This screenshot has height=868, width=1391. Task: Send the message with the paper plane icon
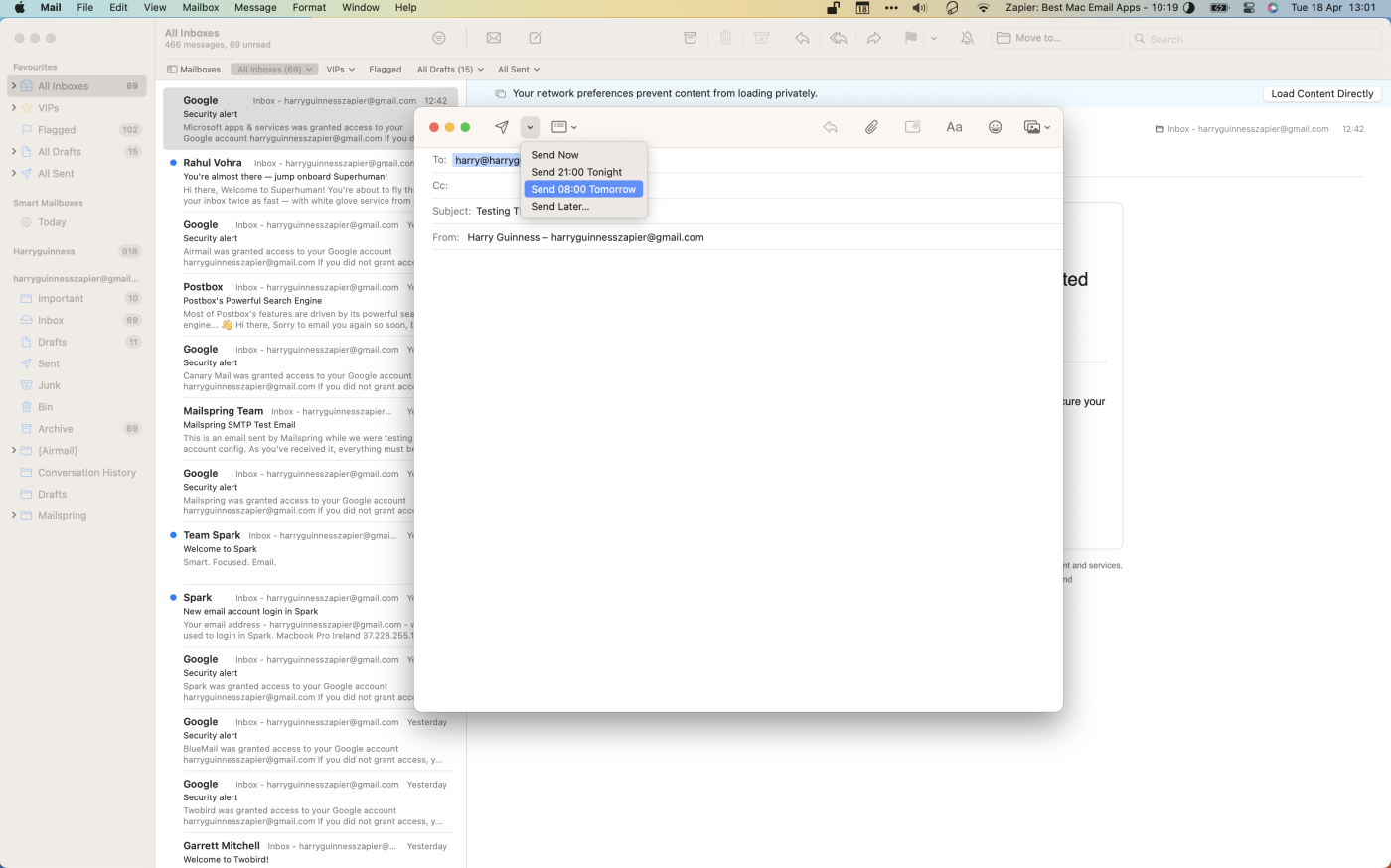pyautogui.click(x=502, y=126)
